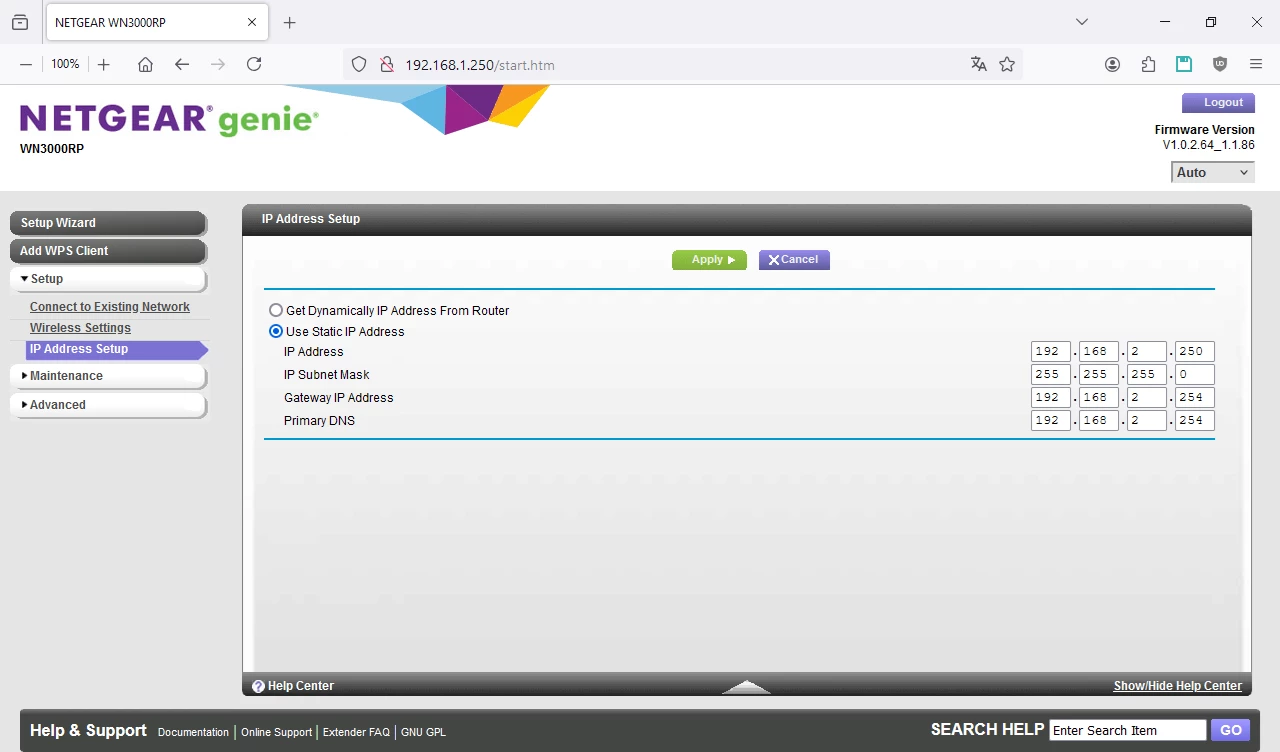Click the 100% zoom level indicator
This screenshot has height=752, width=1280.
tap(65, 64)
